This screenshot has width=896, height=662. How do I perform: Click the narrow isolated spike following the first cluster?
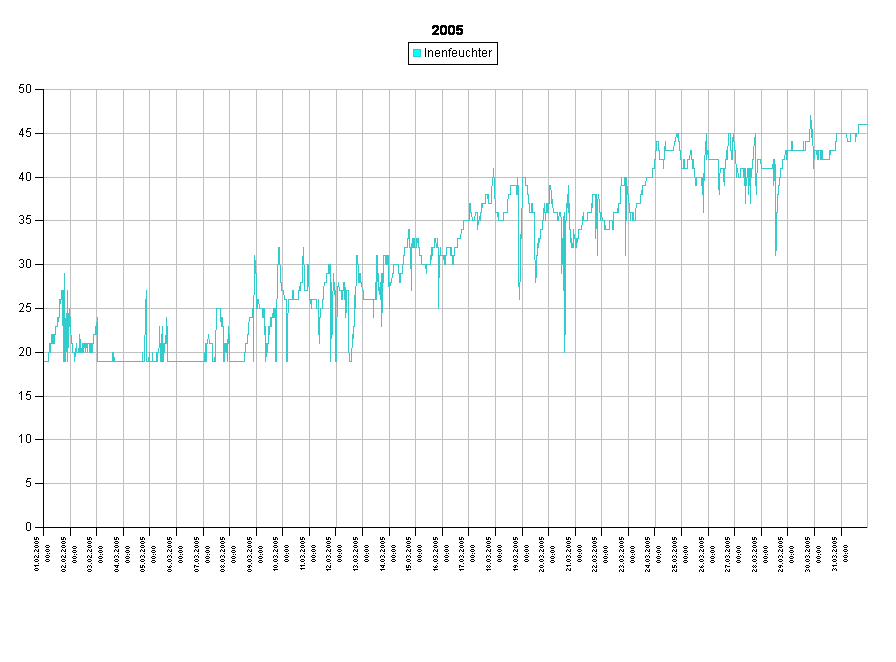tap(146, 292)
